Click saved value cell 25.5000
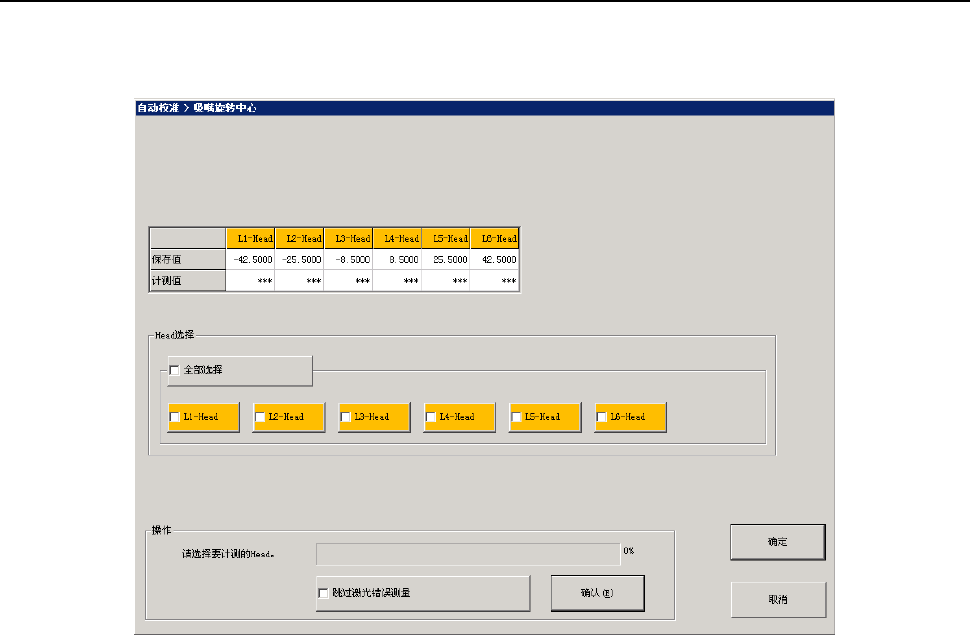 tap(446, 259)
